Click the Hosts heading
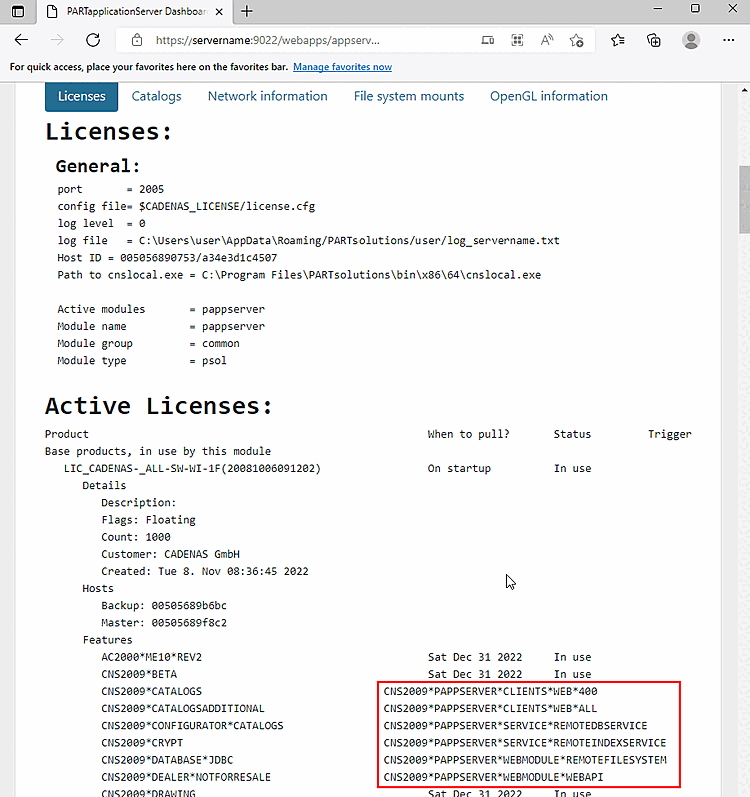The height and width of the screenshot is (797, 750). click(98, 589)
